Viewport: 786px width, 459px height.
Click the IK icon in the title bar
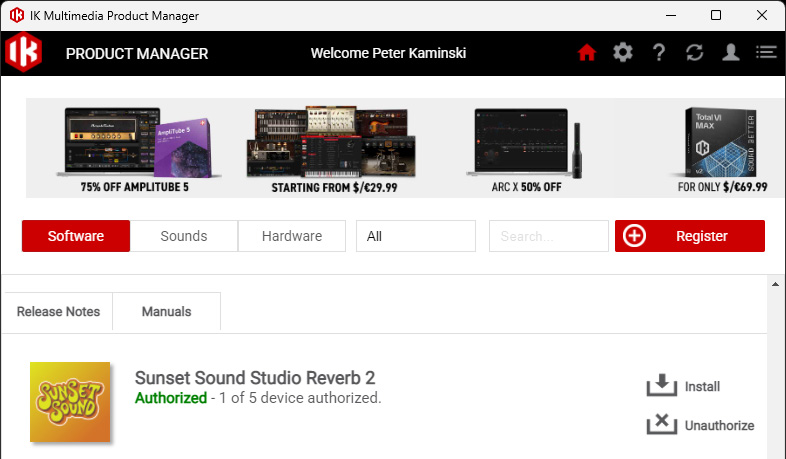[17, 15]
